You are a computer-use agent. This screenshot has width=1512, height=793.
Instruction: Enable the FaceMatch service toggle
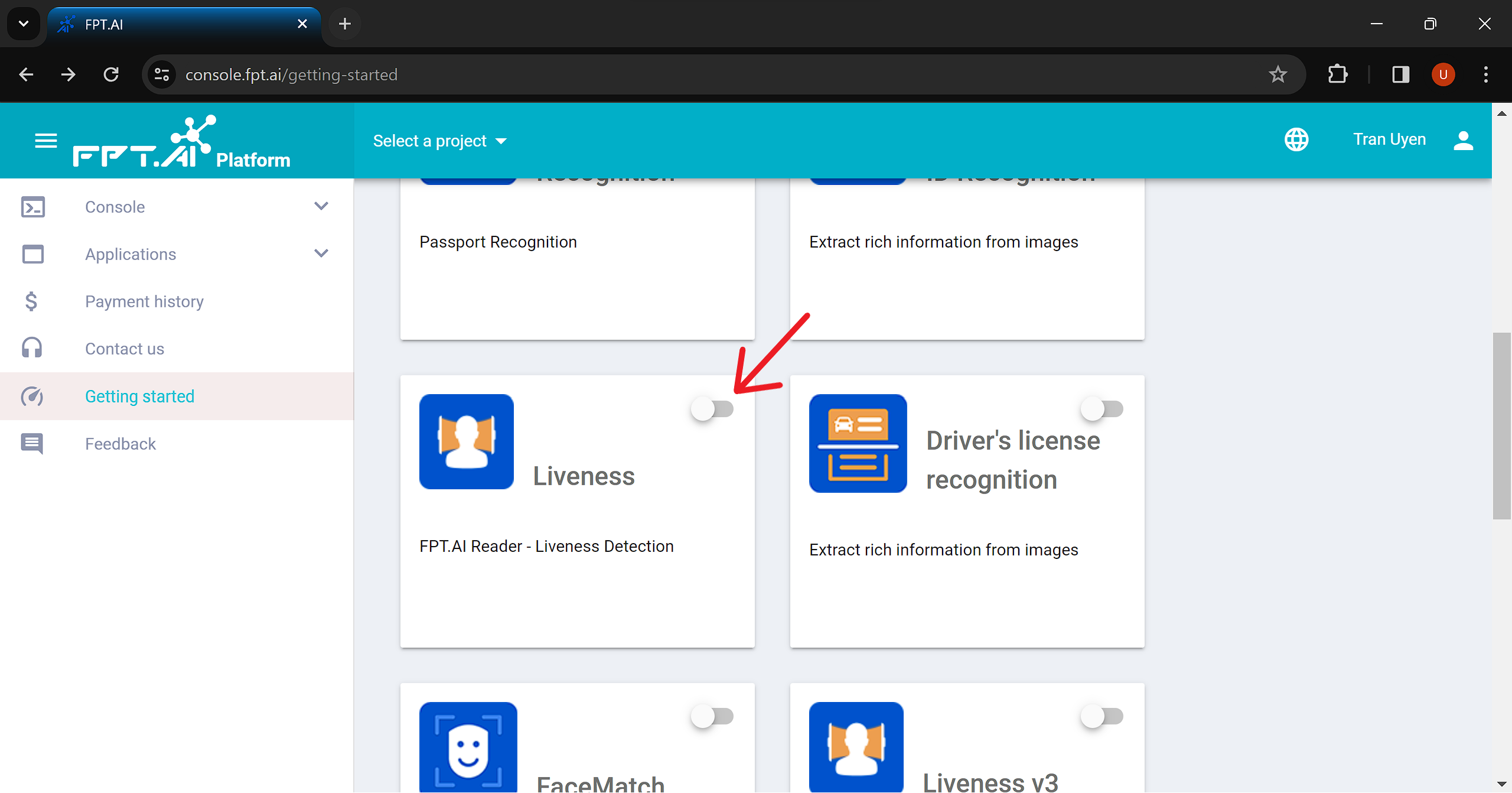(712, 716)
